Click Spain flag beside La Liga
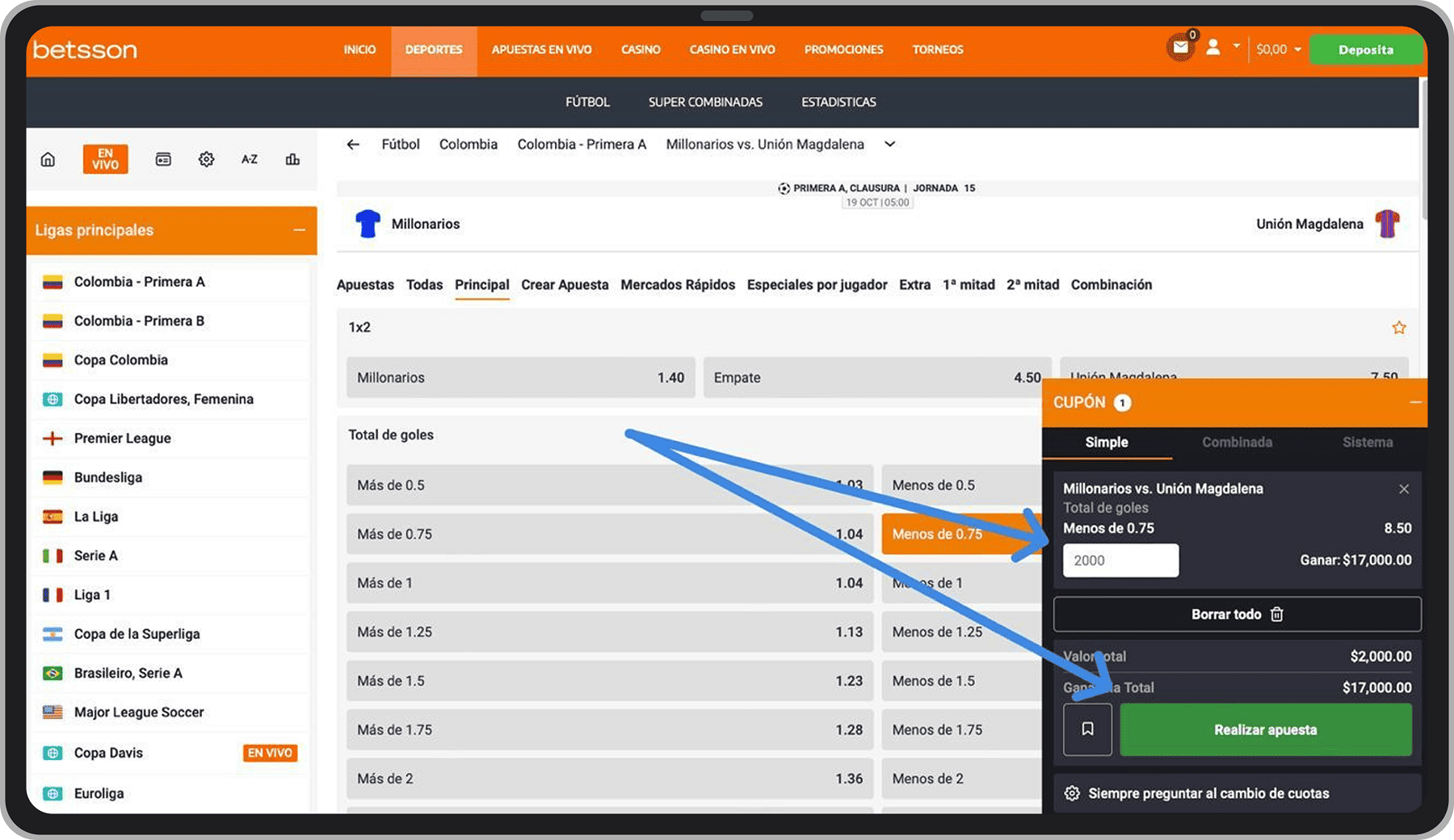 [53, 517]
